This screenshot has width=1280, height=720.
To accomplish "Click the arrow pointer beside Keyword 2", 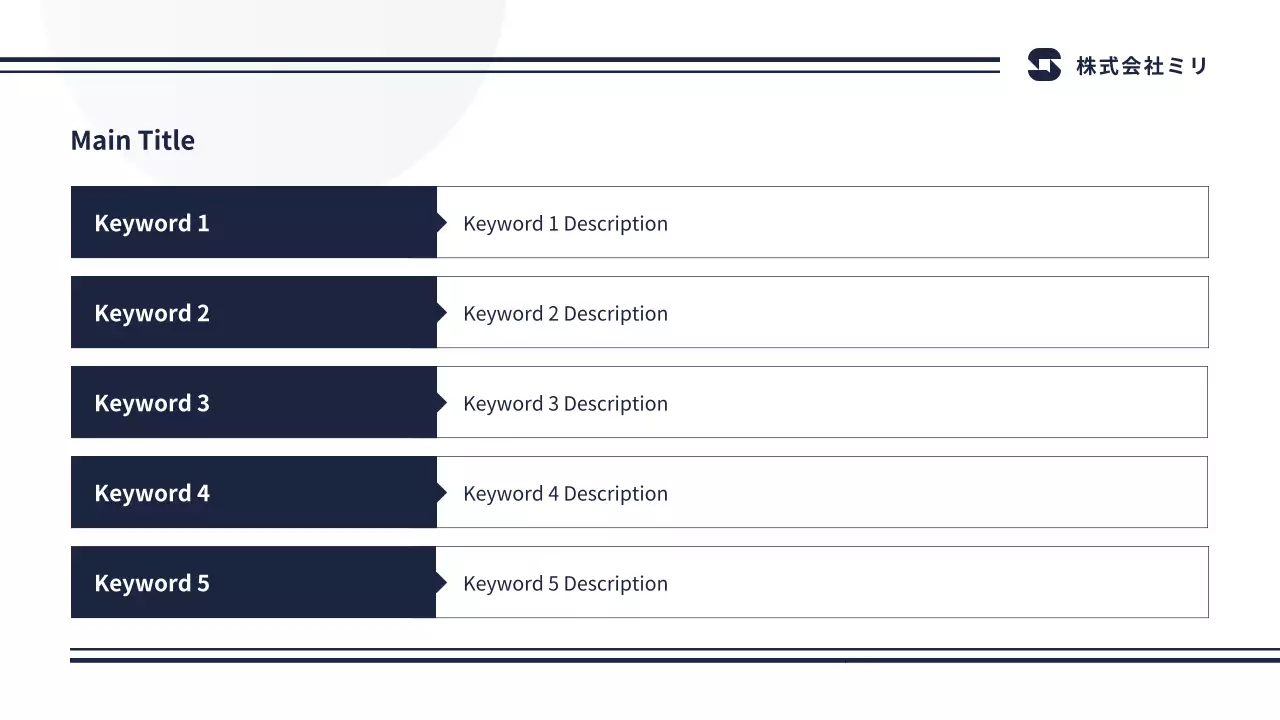I will pyautogui.click(x=441, y=312).
